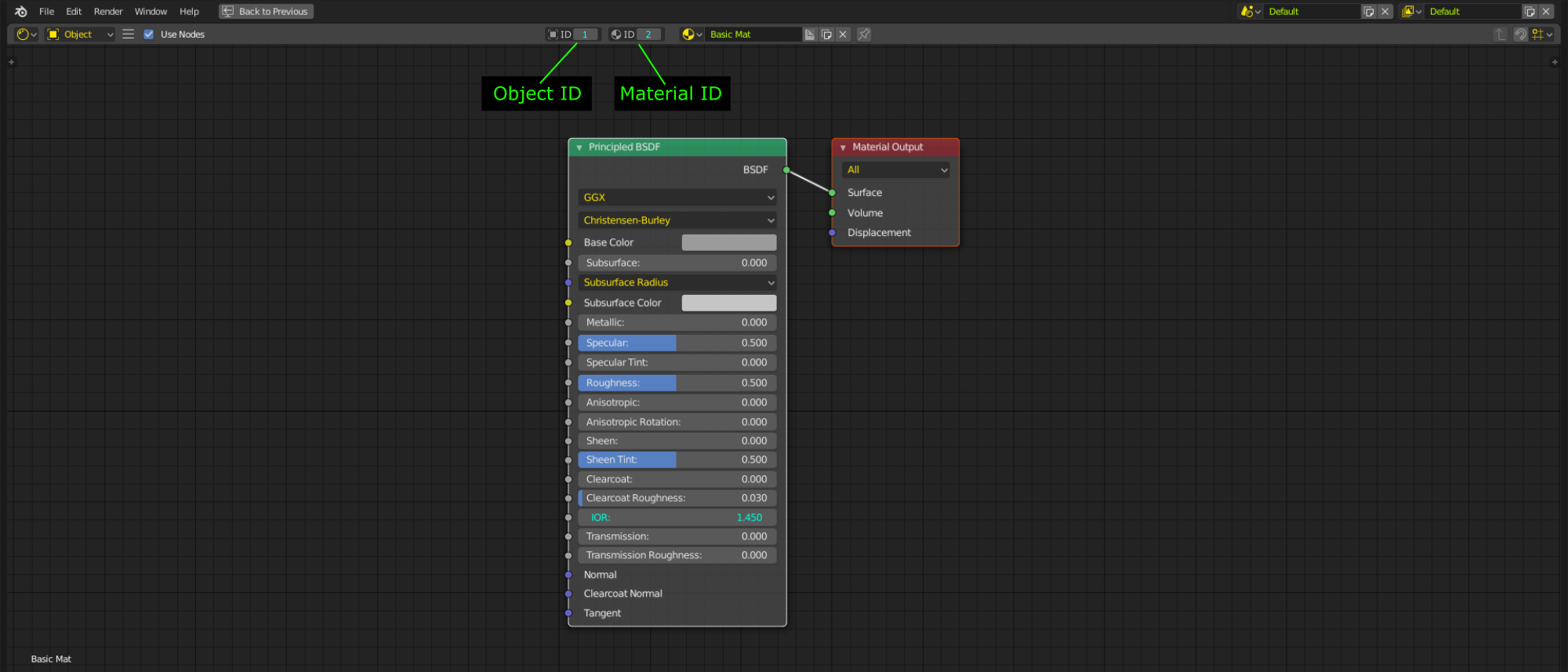
Task: Uncheck the Use Nodes checkbox
Action: [x=149, y=35]
